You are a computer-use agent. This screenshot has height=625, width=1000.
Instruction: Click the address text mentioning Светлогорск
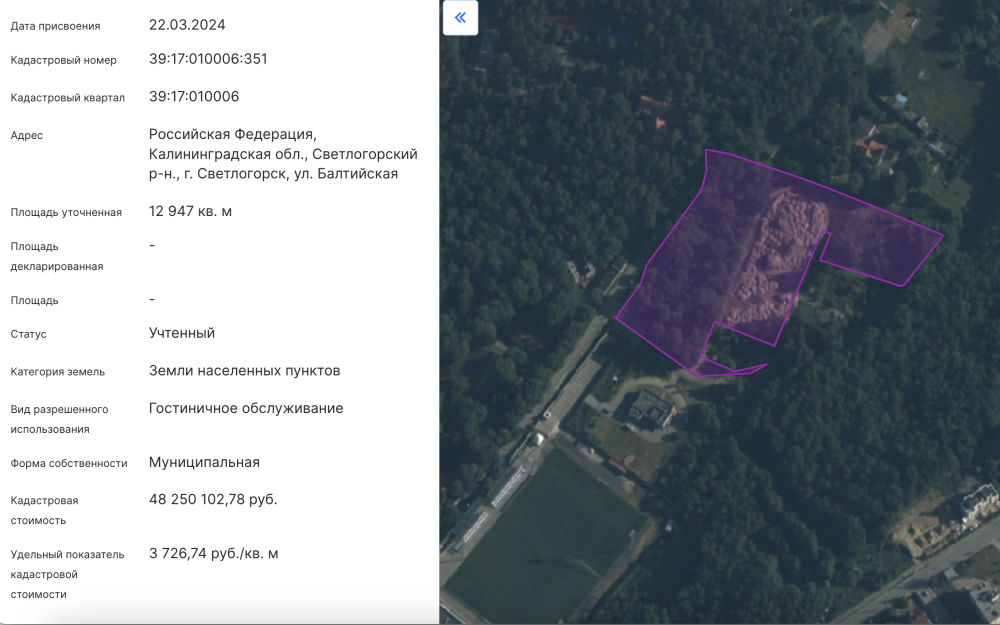[x=283, y=154]
